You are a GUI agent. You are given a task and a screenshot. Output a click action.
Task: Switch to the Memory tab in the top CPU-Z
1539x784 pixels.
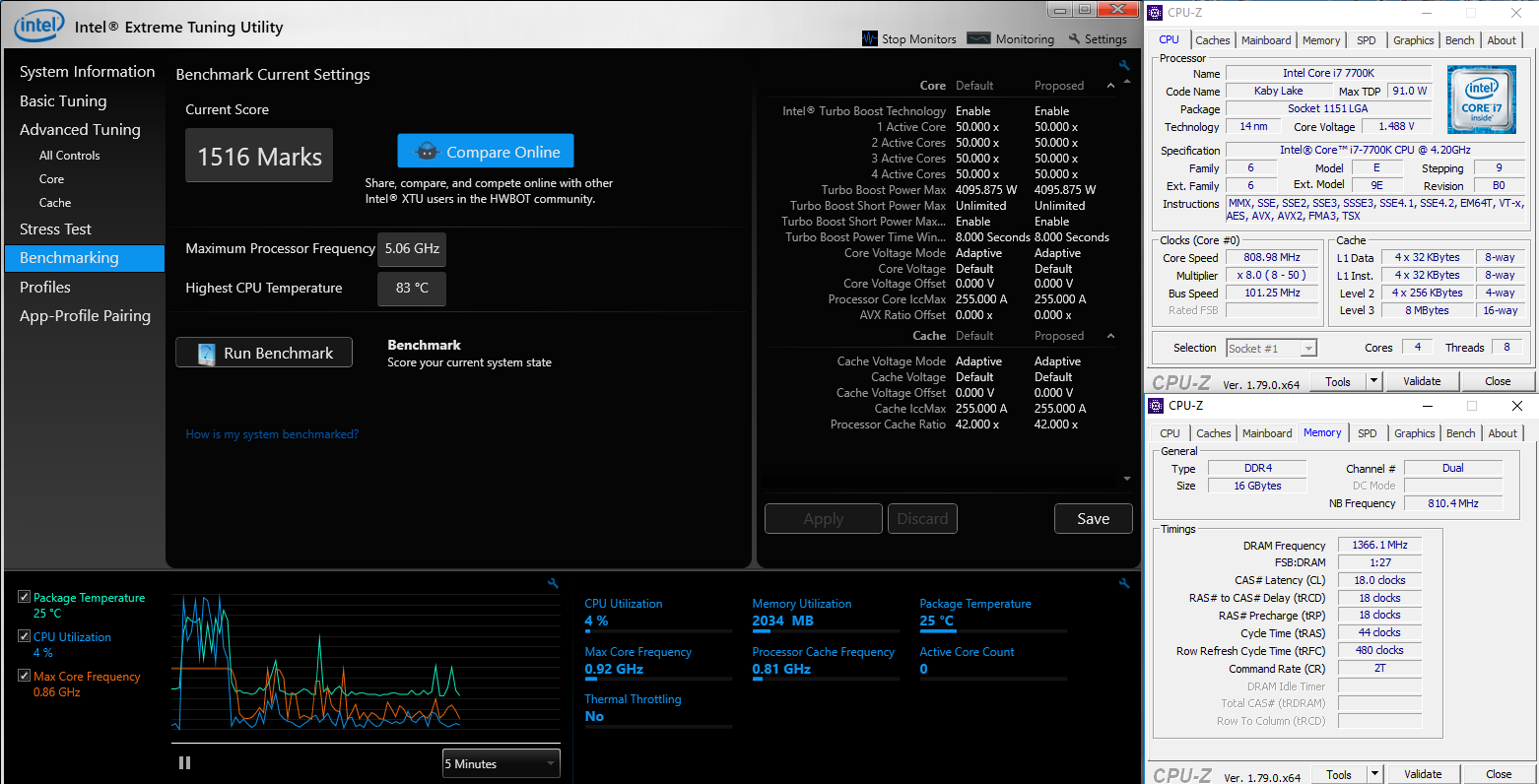click(x=1321, y=40)
